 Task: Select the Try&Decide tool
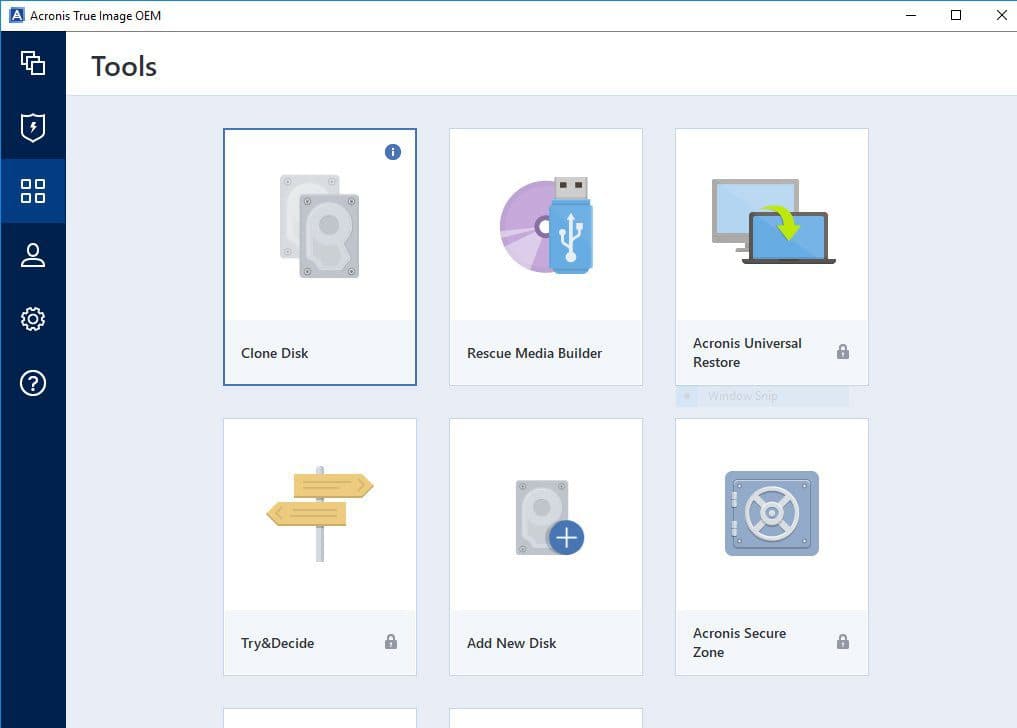pyautogui.click(x=319, y=545)
